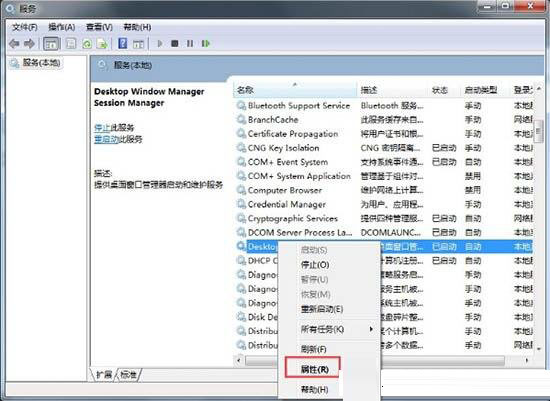
Task: Select 服务(本地) in the left tree
Action: coord(41,63)
